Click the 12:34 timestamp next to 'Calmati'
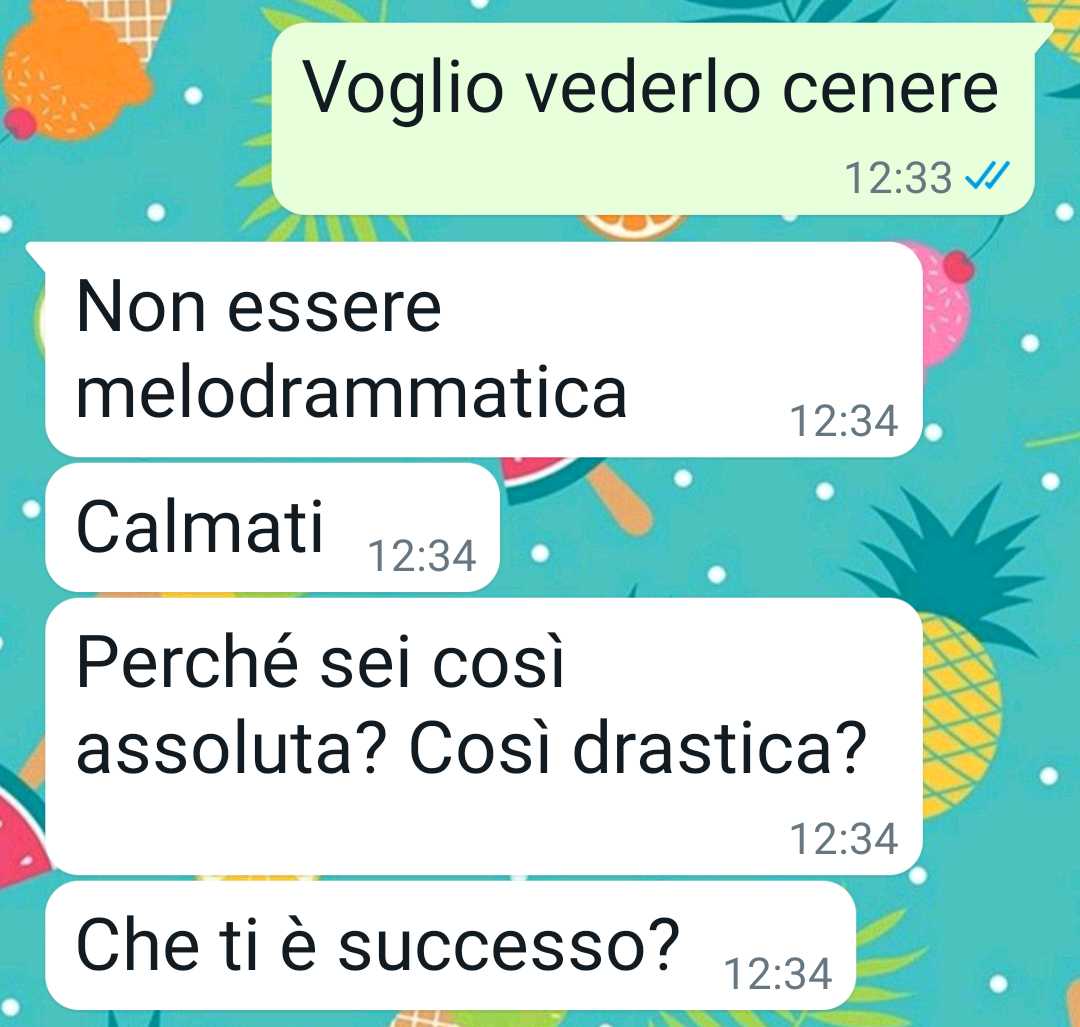1080x1027 pixels. [422, 556]
